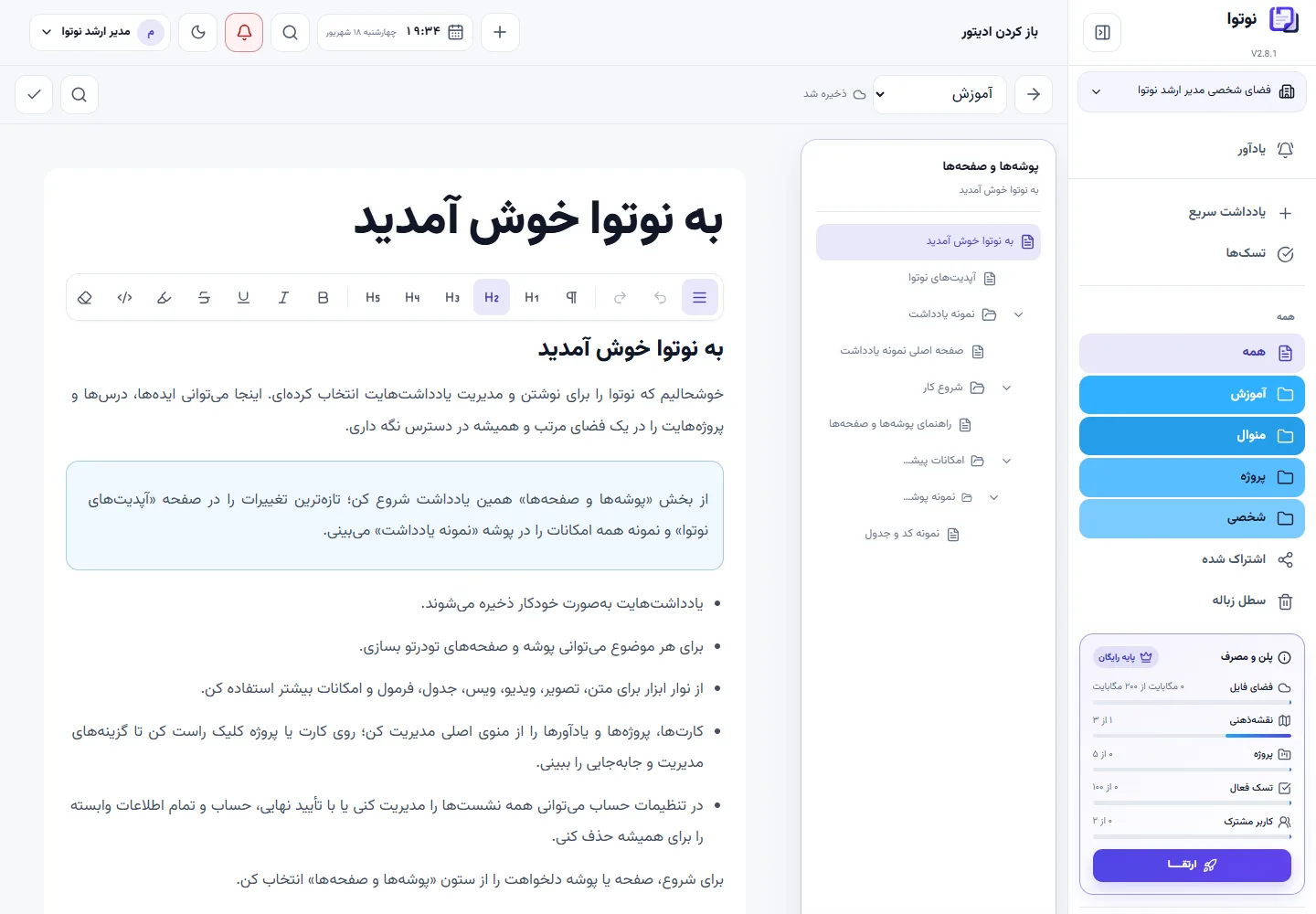
Task: Open راهنمای پوشه‌ها و صفحه‌ها page
Action: (900, 424)
